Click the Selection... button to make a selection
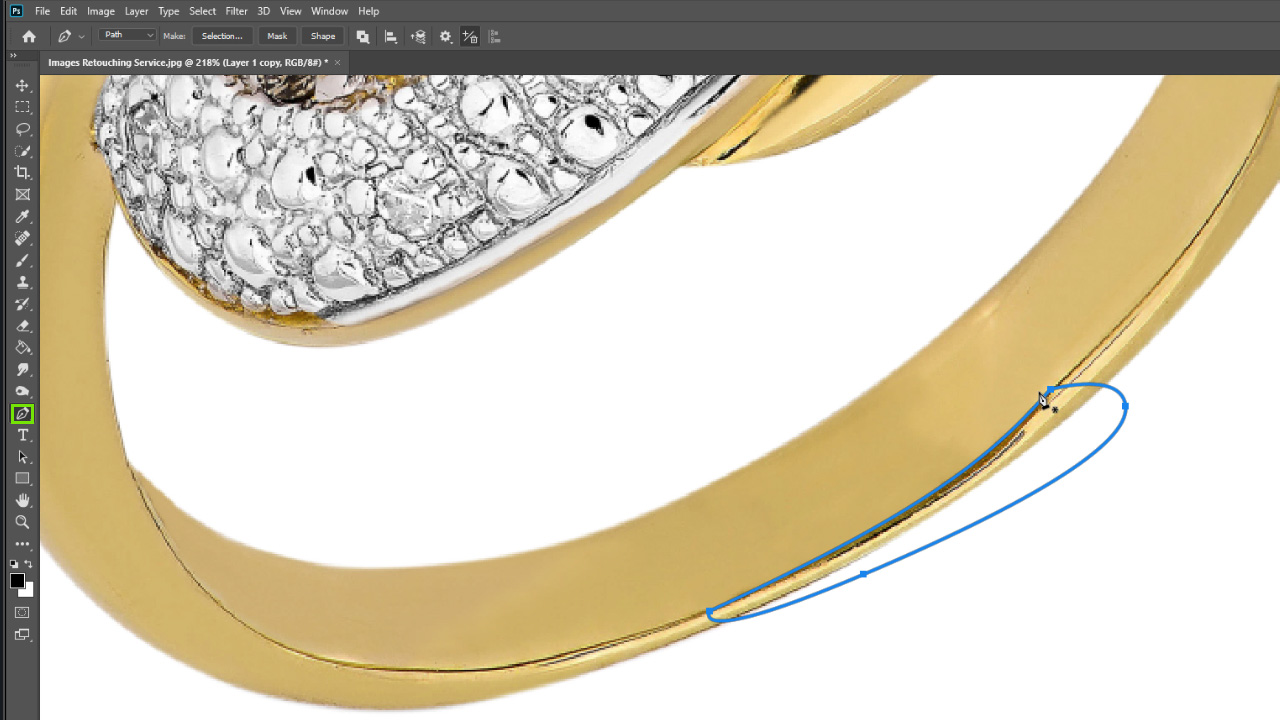Screen dimensions: 1280x720 tap(221, 36)
